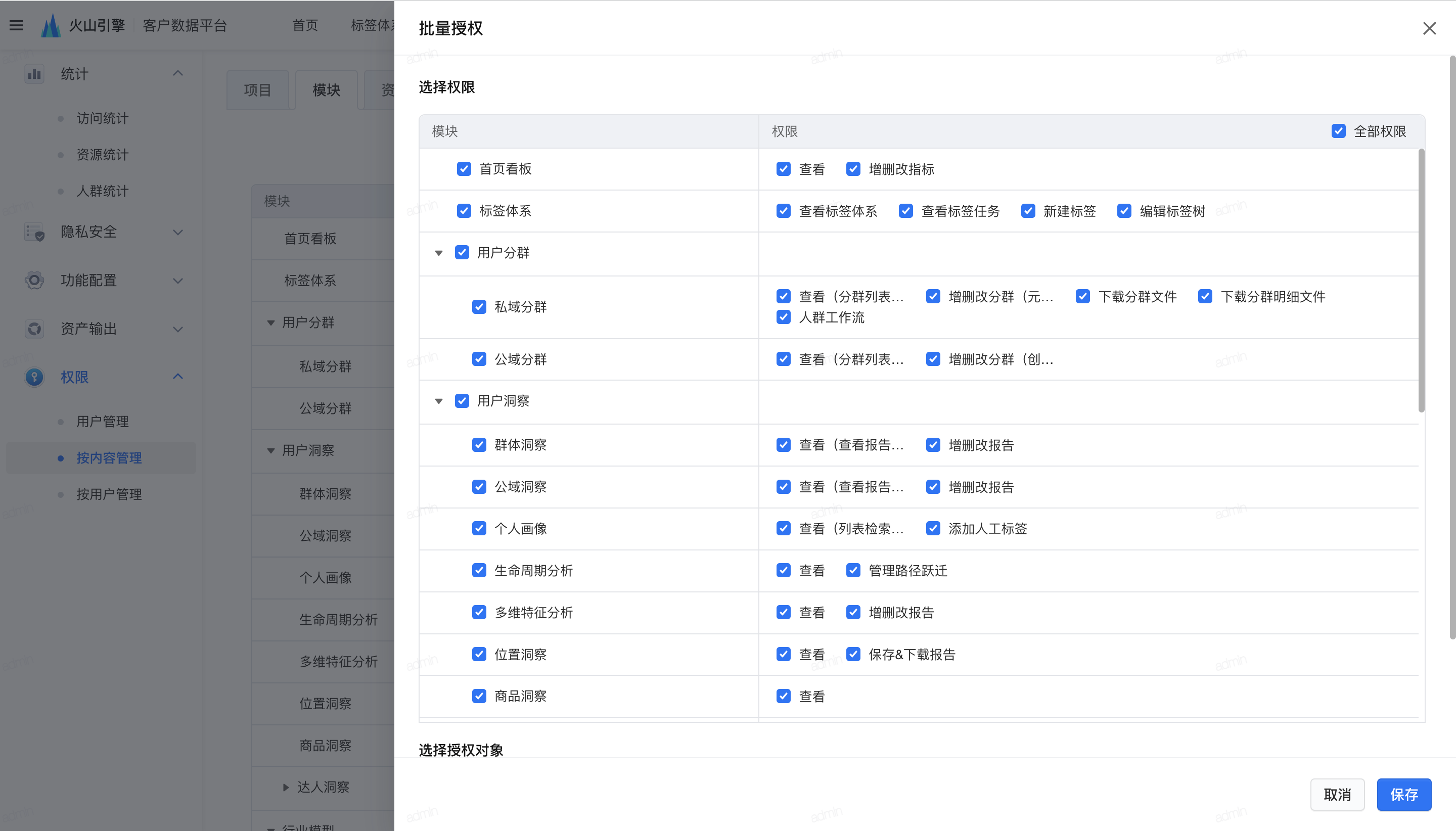Click the 功能配置 gear icon
The width and height of the screenshot is (1456, 831).
click(x=34, y=280)
